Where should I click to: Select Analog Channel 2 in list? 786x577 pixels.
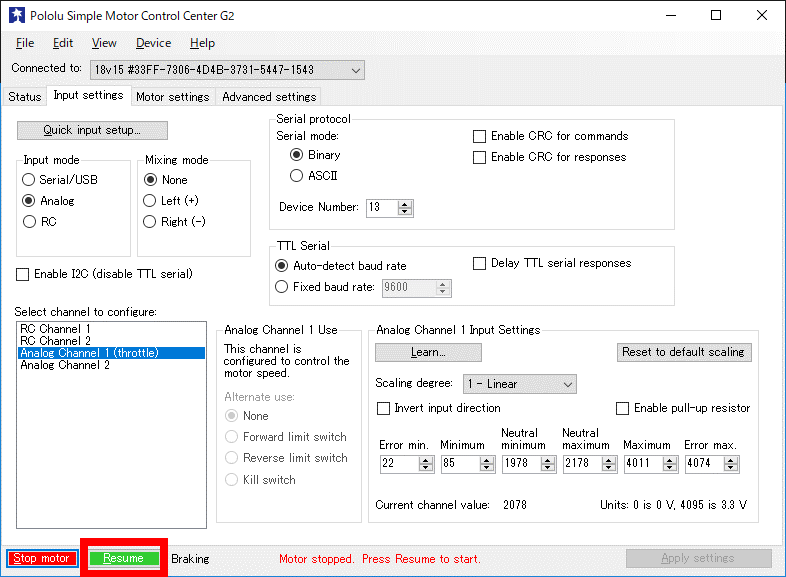[x=111, y=365]
